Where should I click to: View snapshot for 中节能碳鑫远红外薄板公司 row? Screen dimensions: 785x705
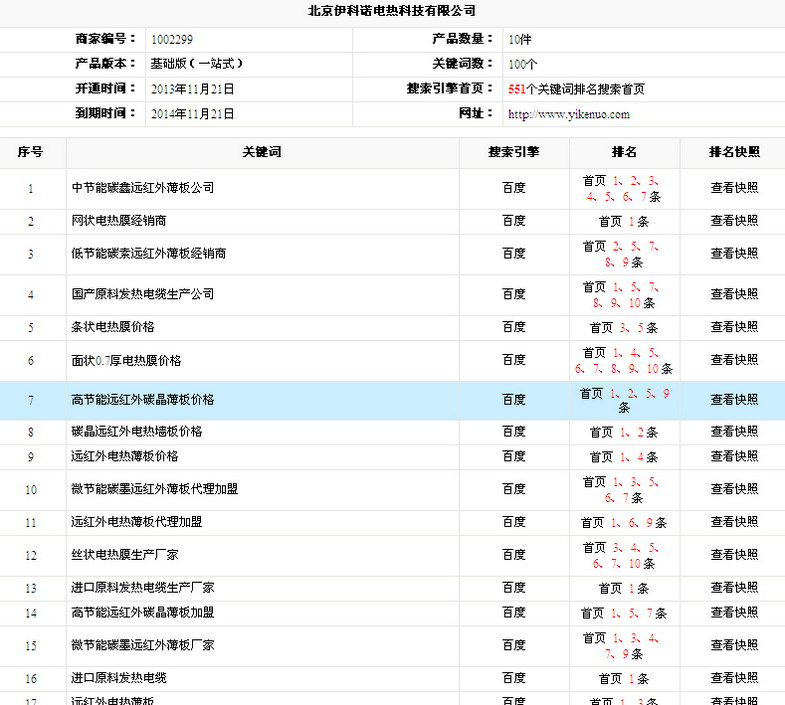[x=734, y=188]
